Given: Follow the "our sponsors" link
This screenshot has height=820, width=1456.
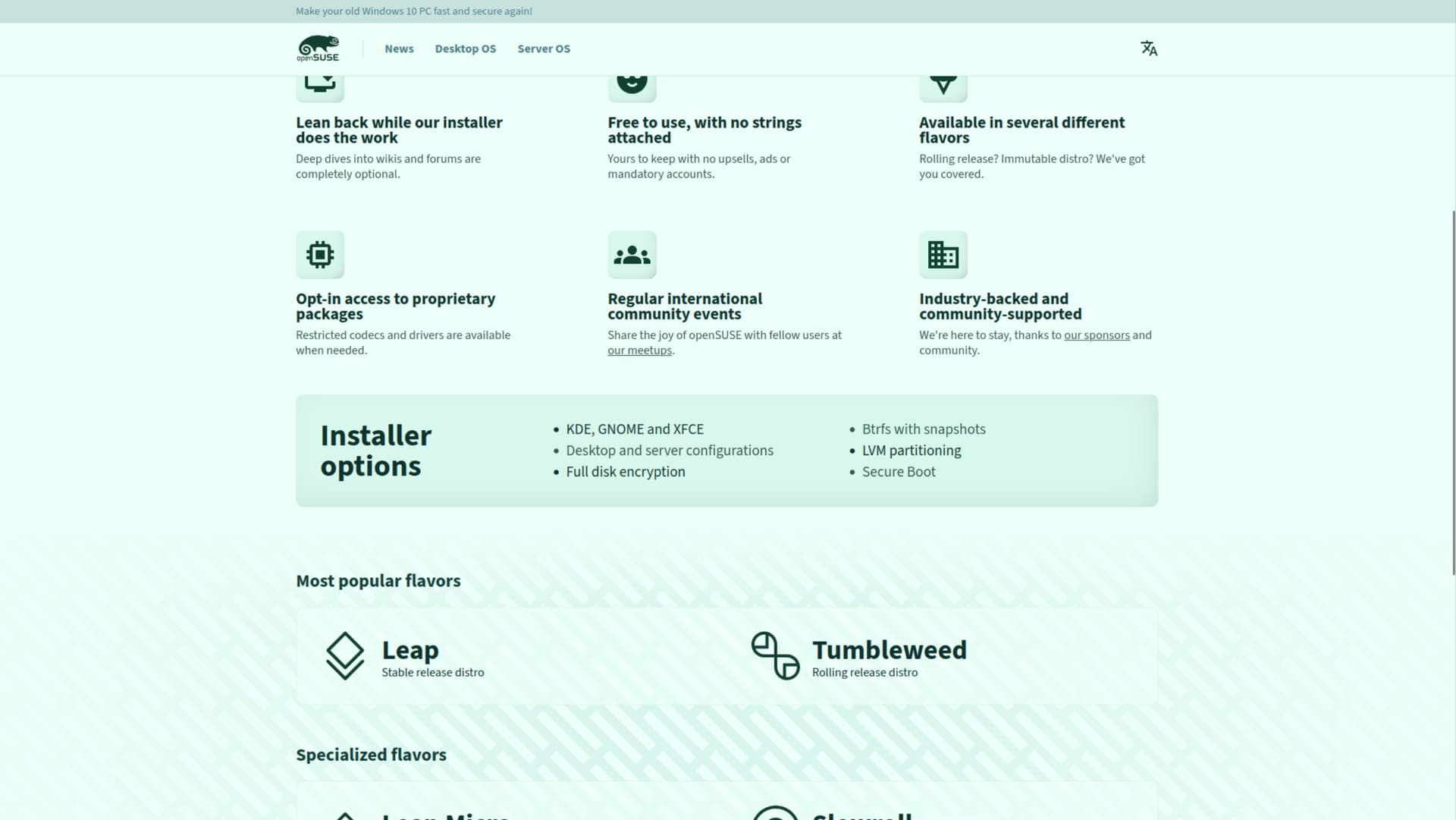Looking at the screenshot, I should click(1097, 335).
